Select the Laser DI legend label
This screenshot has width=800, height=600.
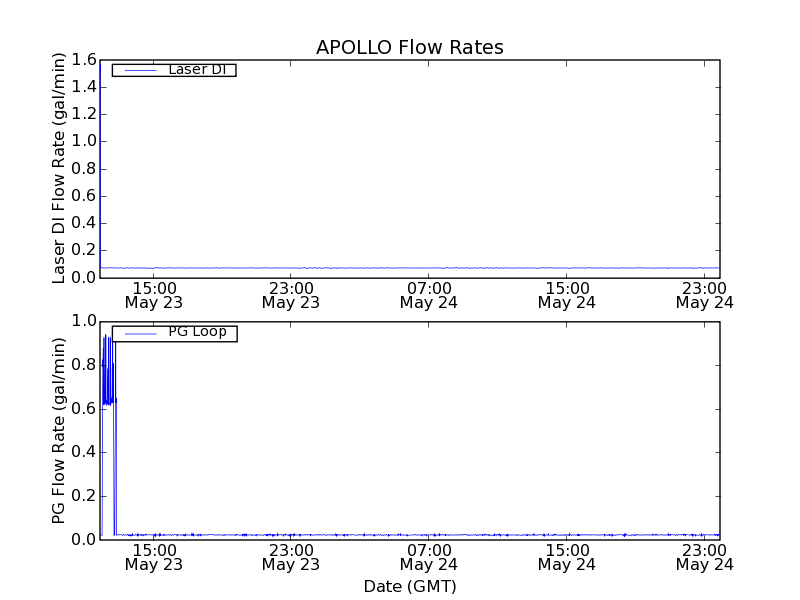[x=196, y=70]
